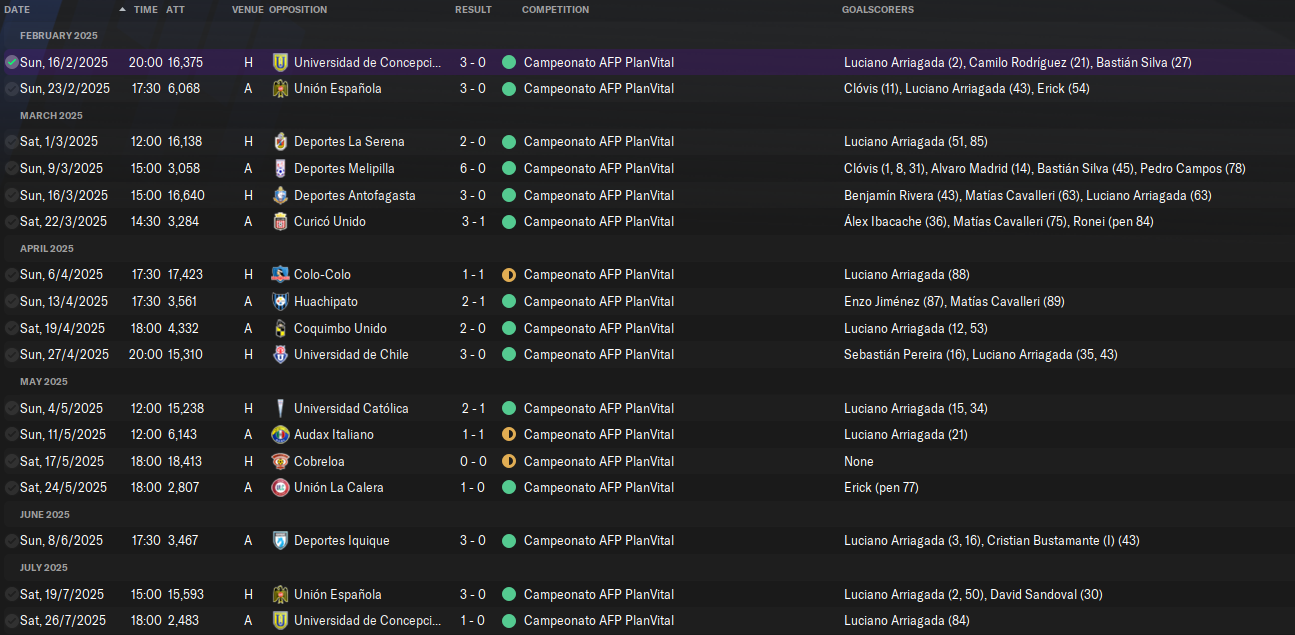Screen dimensions: 1295x635
Task: Tick the selection circle for 6/4/2025 fixture
Action: [11, 274]
